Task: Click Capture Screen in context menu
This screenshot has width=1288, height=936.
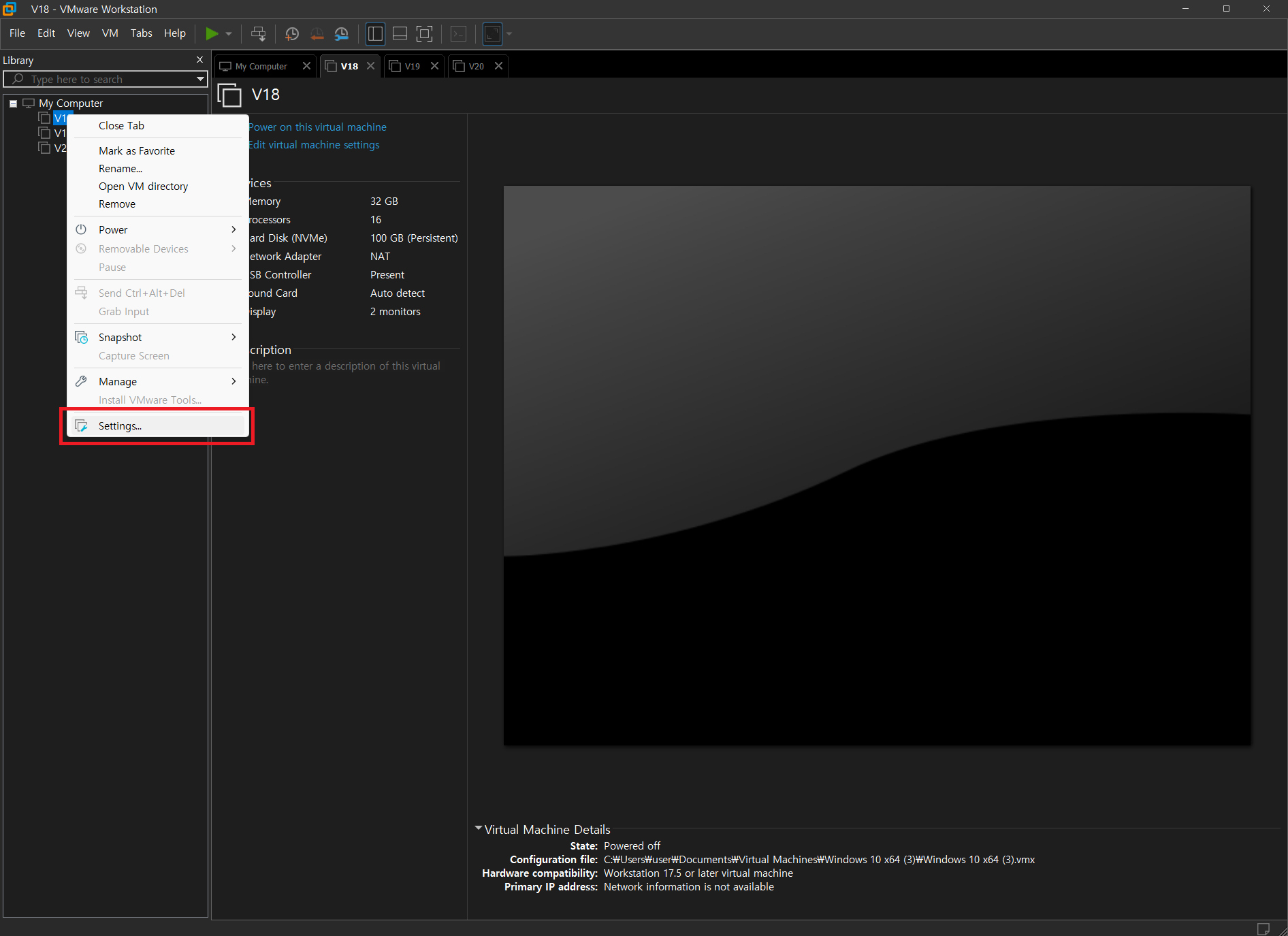Action: (x=157, y=355)
